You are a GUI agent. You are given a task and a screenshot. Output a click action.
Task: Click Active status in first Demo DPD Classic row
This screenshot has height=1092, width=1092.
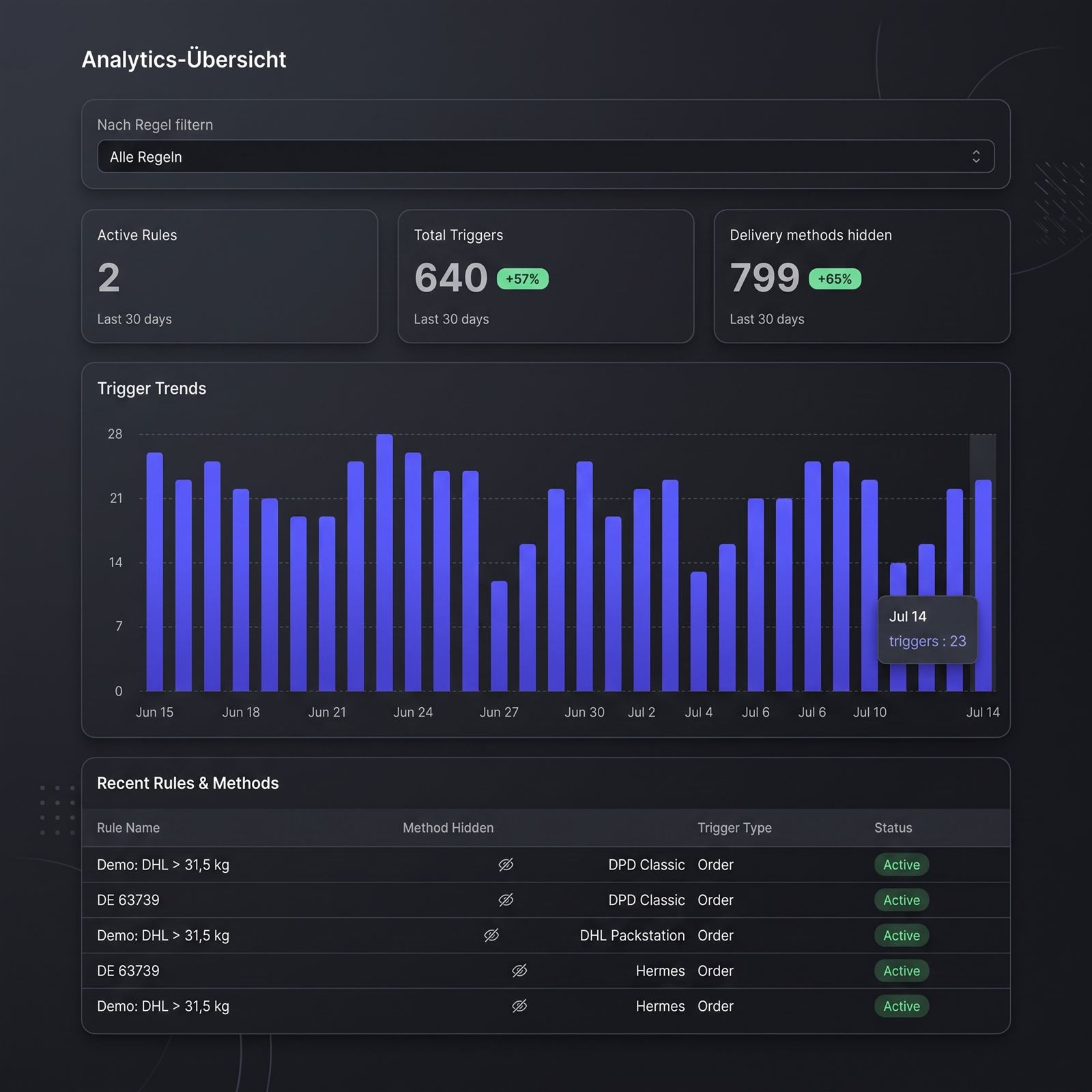tap(902, 865)
